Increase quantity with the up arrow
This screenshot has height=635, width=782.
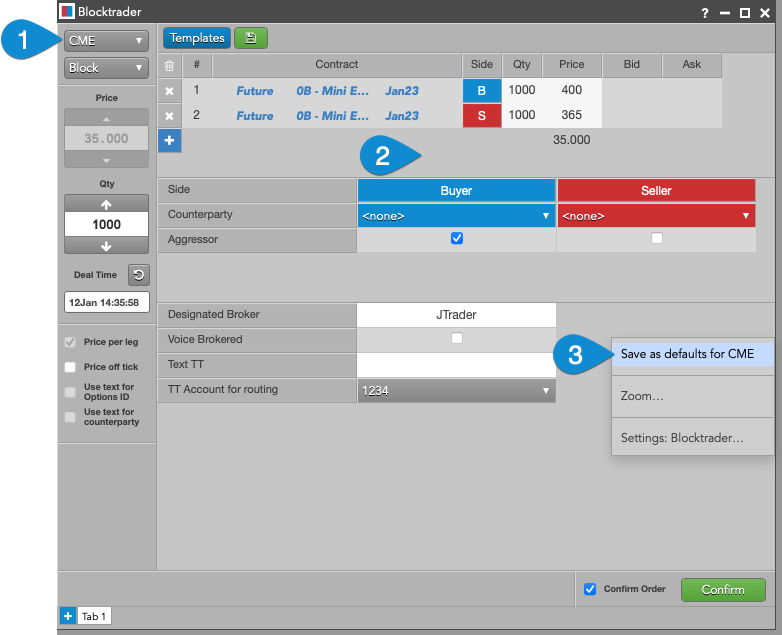[x=106, y=203]
